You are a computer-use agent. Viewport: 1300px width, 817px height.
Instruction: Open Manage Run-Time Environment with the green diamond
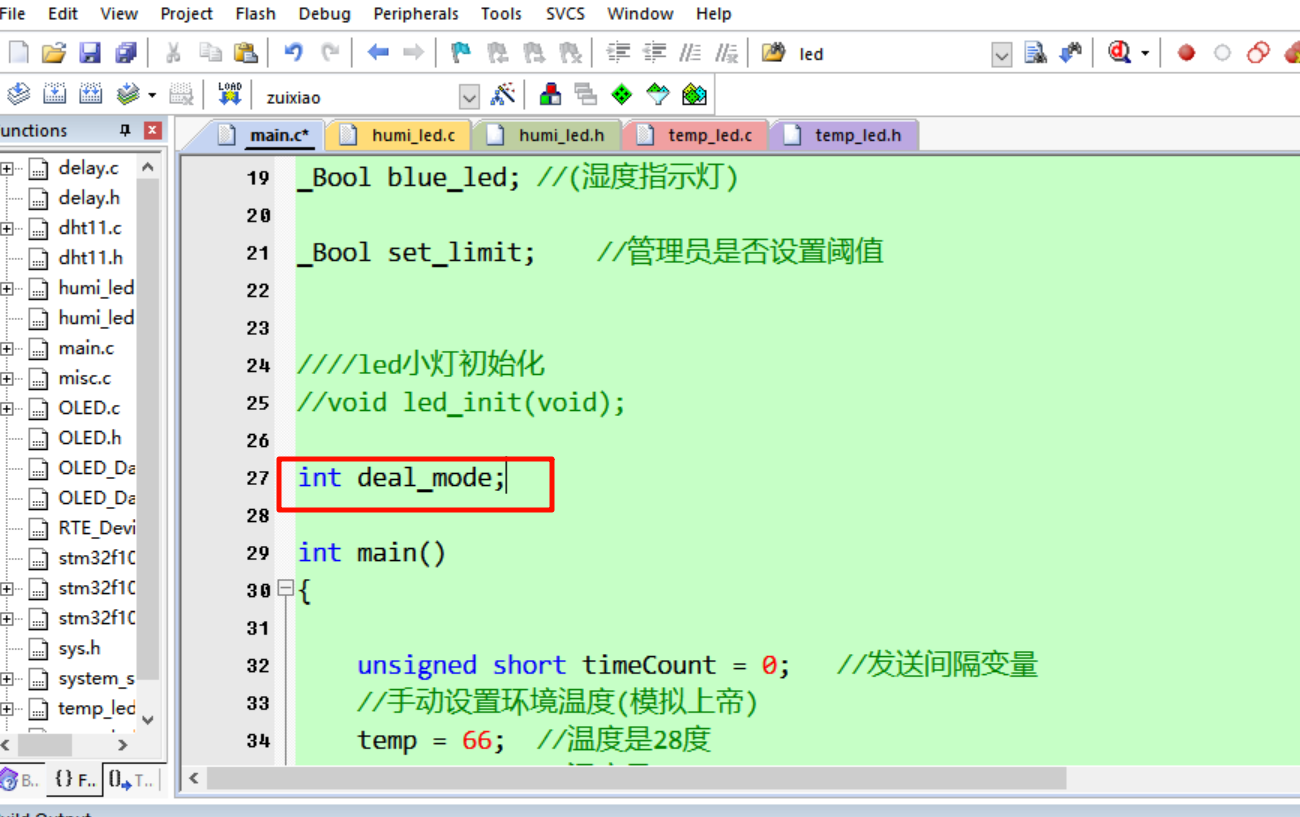pos(622,94)
